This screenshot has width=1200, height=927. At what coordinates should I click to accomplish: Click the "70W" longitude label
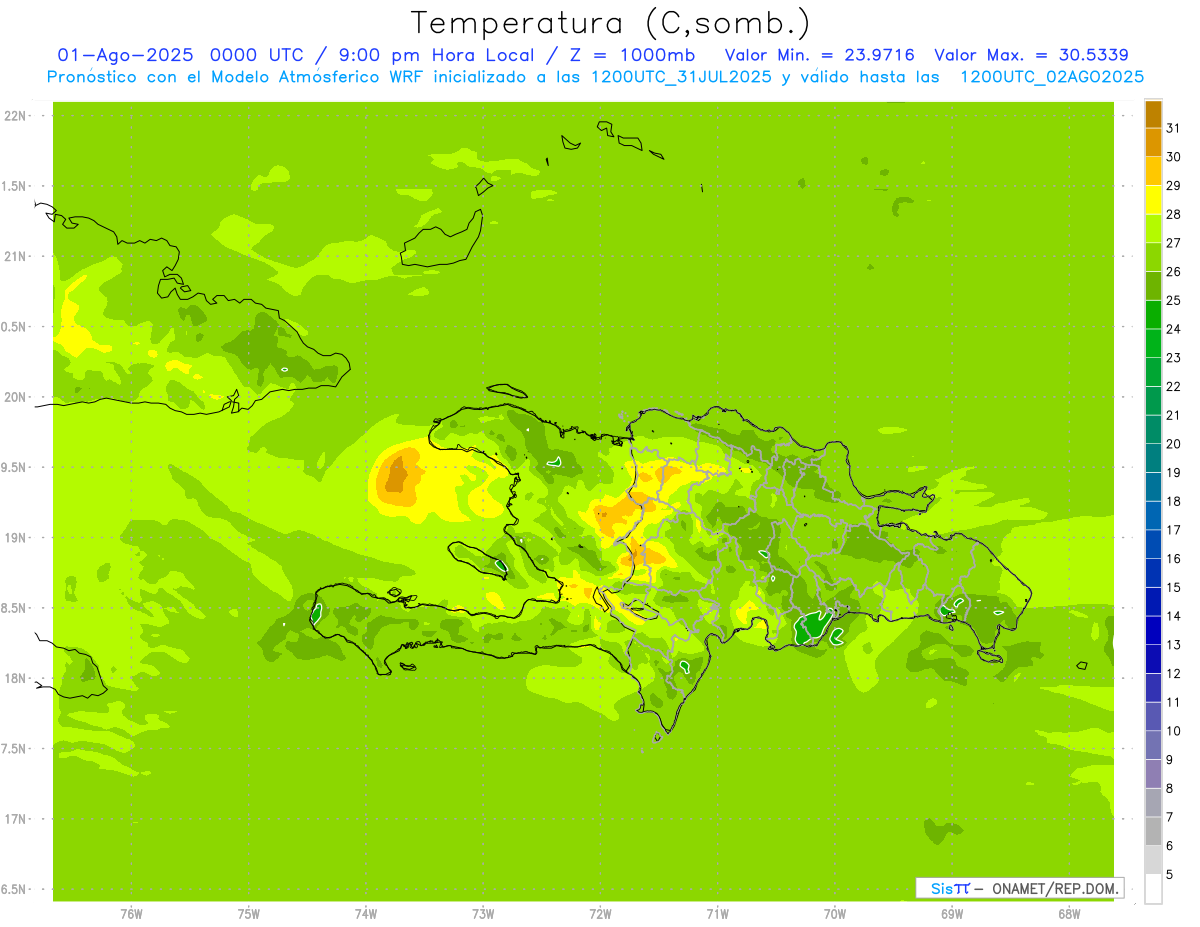click(x=835, y=913)
